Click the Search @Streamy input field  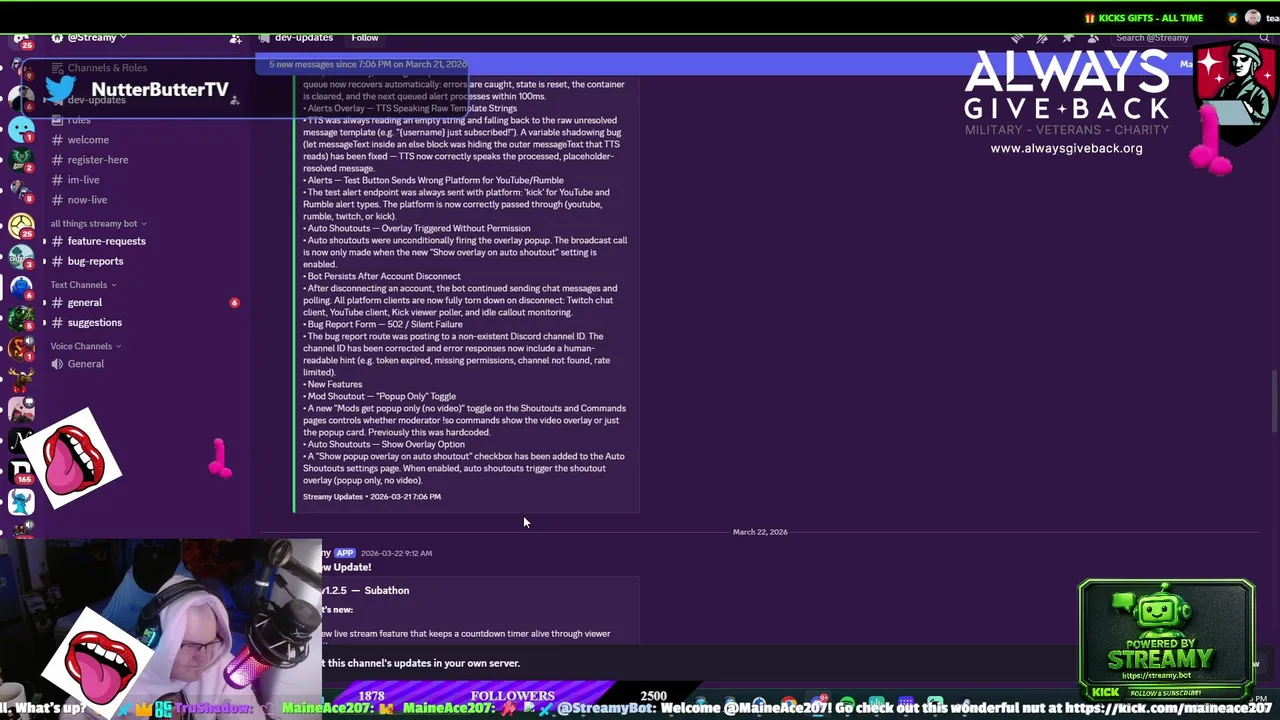click(x=1190, y=38)
